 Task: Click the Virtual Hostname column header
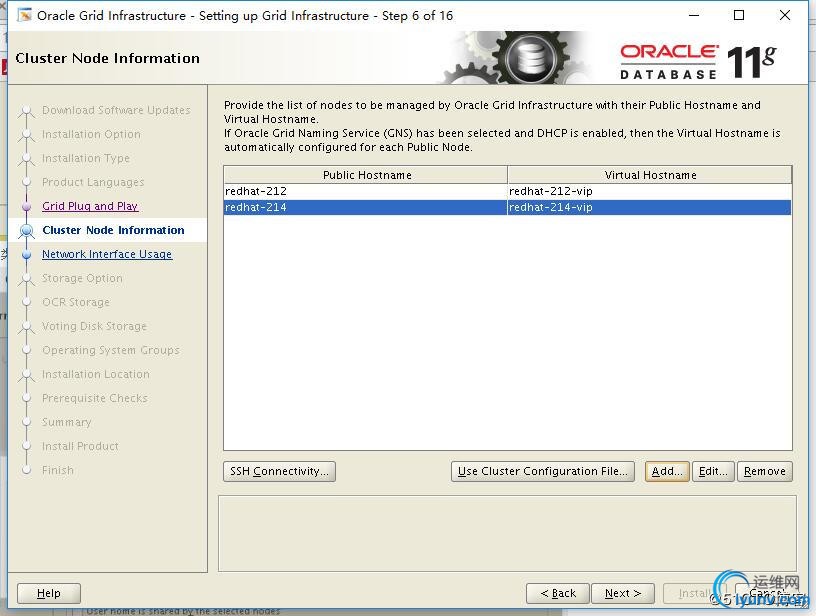coord(650,175)
